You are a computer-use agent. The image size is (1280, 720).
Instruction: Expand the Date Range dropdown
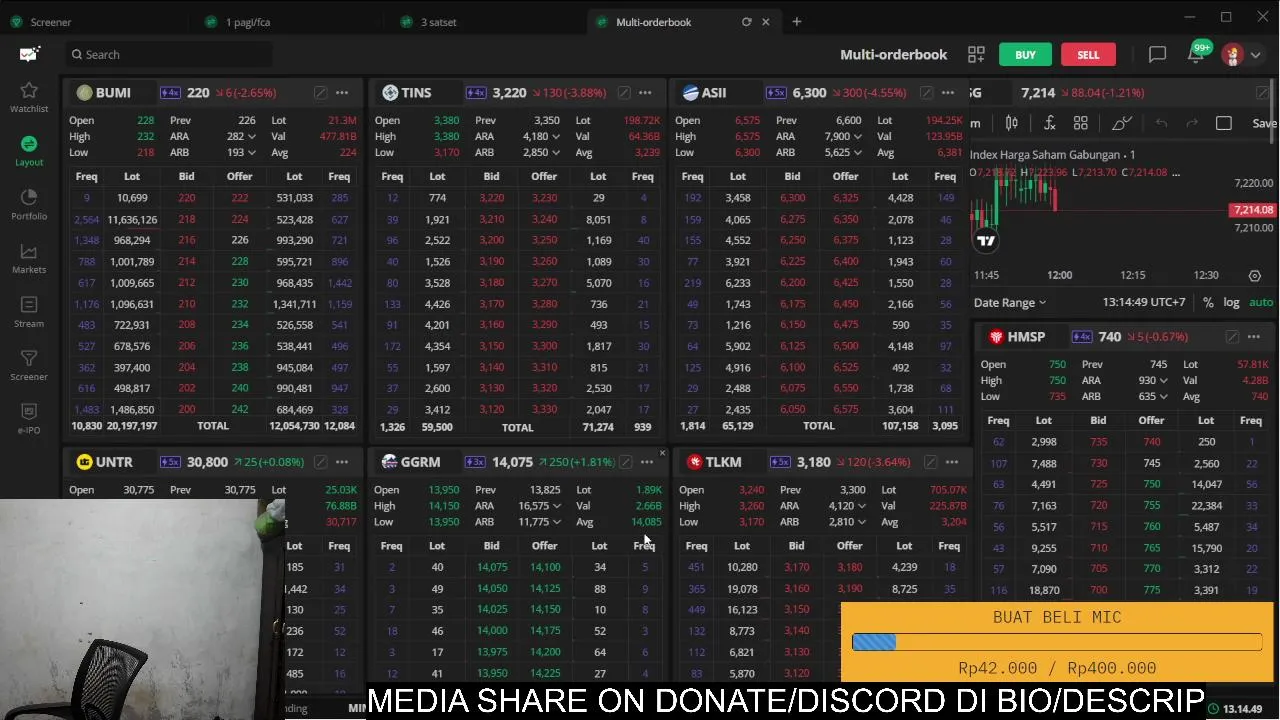coord(1010,302)
